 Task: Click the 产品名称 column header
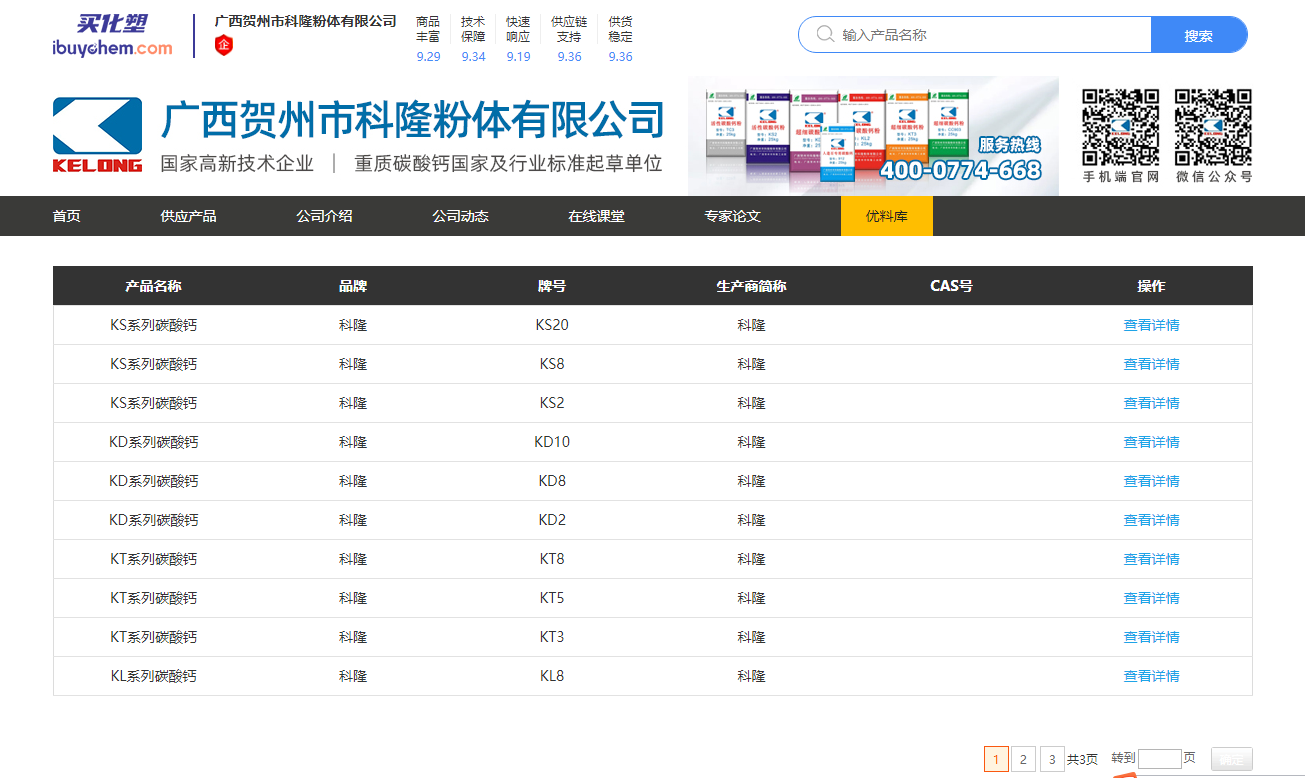coord(153,286)
